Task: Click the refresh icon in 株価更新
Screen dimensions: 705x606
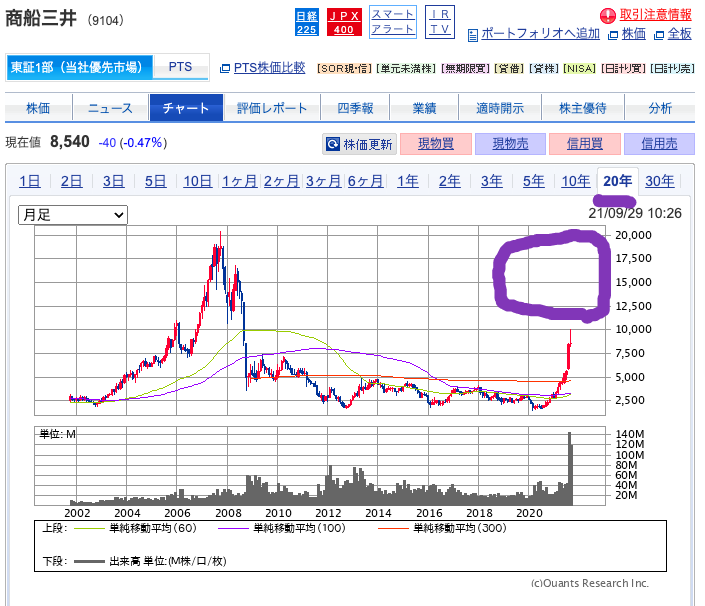Action: pyautogui.click(x=333, y=144)
